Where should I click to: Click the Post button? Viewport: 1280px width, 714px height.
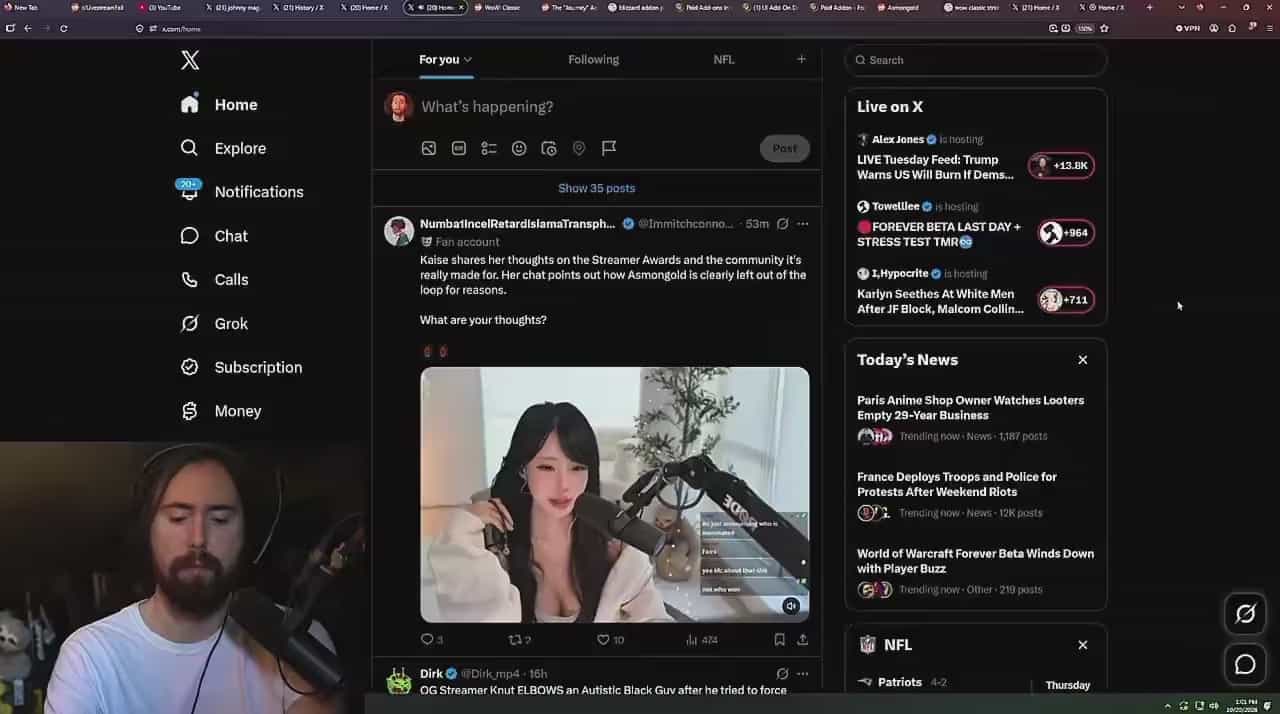tap(785, 148)
